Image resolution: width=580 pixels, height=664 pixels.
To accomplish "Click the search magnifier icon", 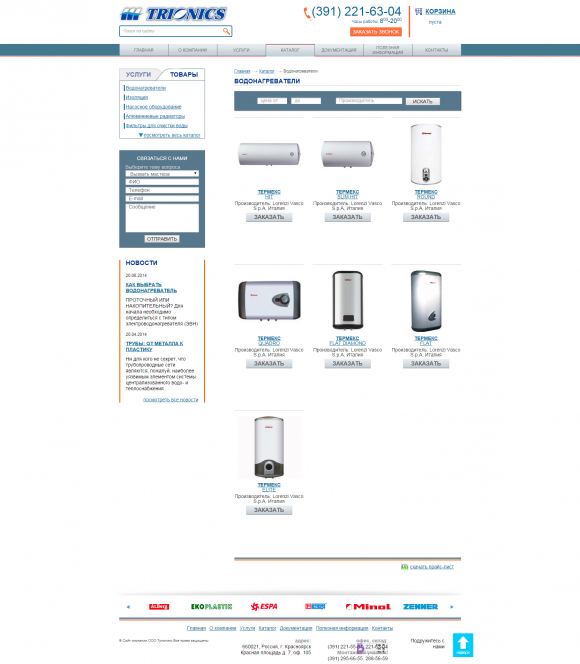I will click(226, 31).
